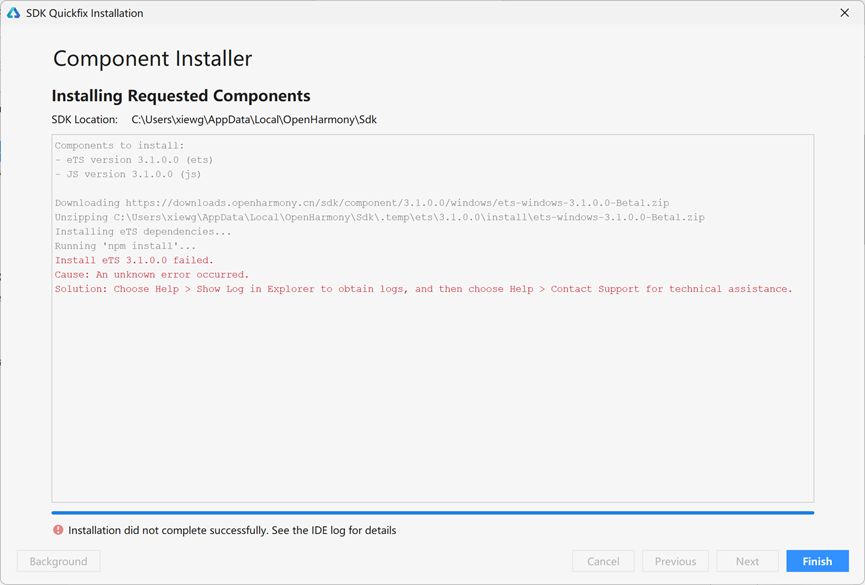Click the 'JS version 3.1.0.0 (js)' line

[x=128, y=174]
